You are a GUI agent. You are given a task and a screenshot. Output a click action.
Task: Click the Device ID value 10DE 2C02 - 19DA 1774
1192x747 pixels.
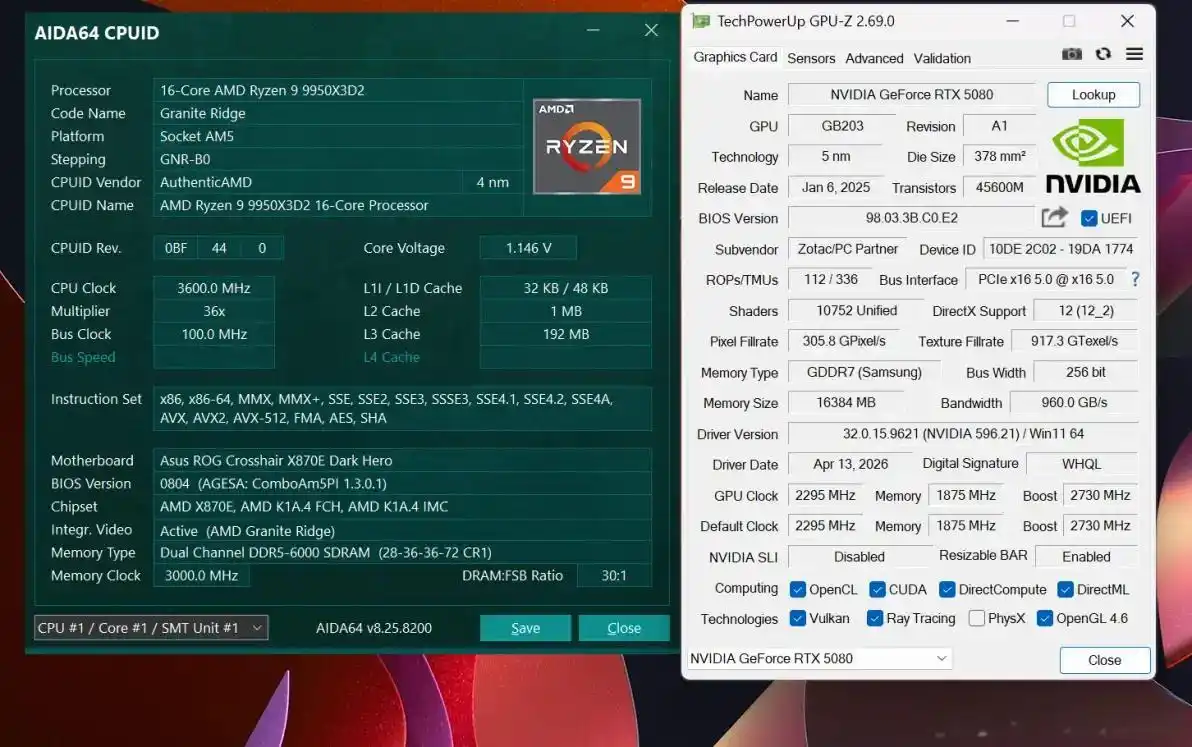[x=1060, y=249]
